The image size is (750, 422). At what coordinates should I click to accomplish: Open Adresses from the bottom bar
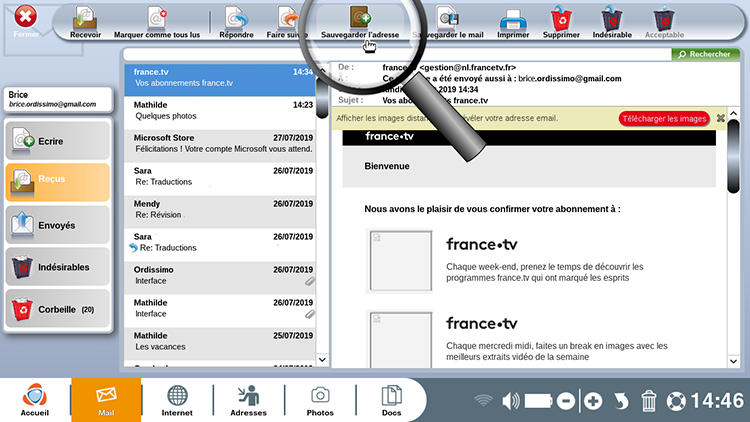248,400
